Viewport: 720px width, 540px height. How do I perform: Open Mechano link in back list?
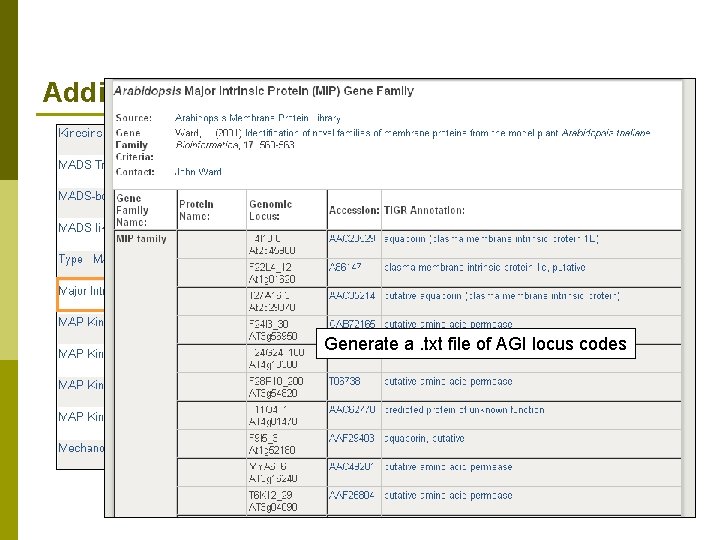81,448
